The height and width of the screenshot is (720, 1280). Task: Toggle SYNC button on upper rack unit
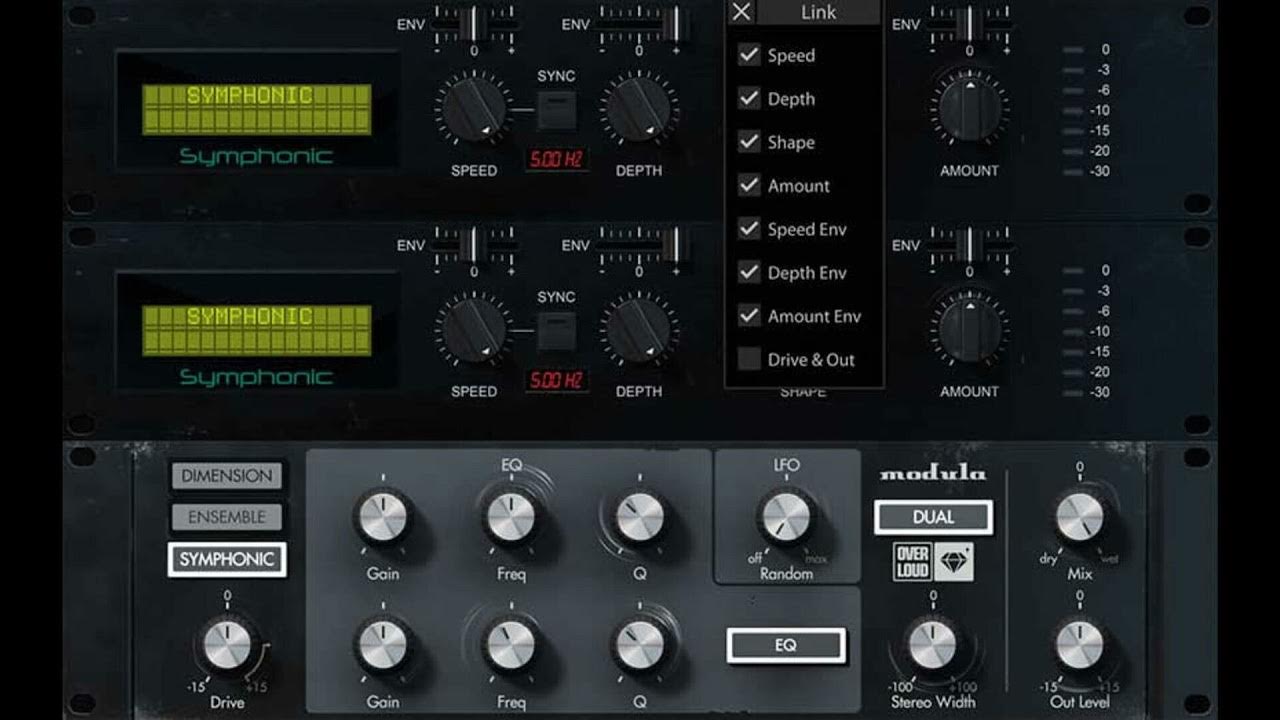556,110
